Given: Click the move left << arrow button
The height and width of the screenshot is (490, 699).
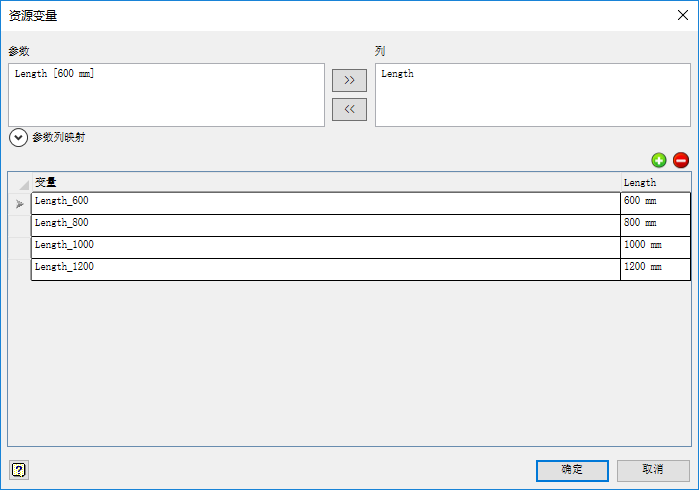Looking at the screenshot, I should point(350,109).
